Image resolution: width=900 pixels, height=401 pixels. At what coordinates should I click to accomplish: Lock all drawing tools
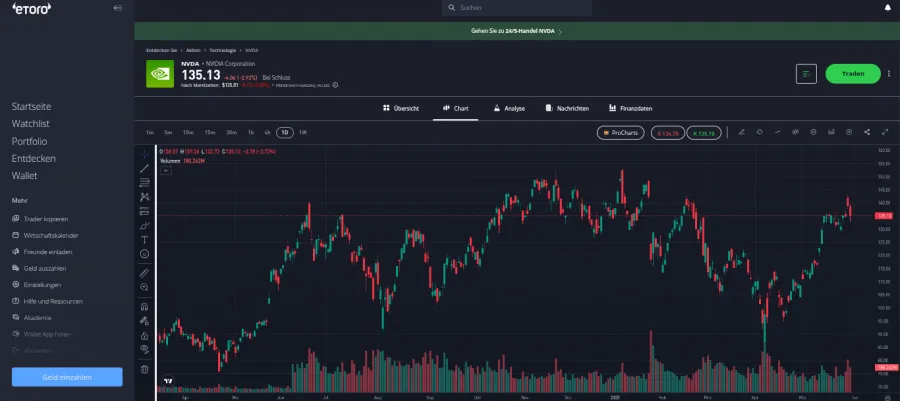(144, 336)
